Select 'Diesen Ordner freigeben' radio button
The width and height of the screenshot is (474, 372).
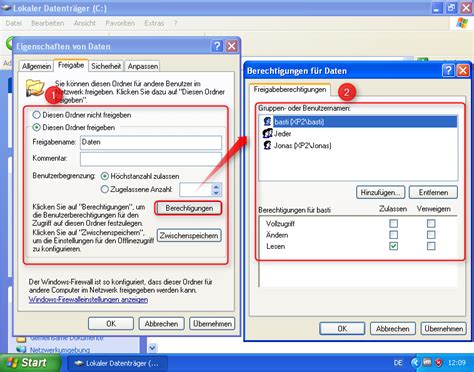36,127
